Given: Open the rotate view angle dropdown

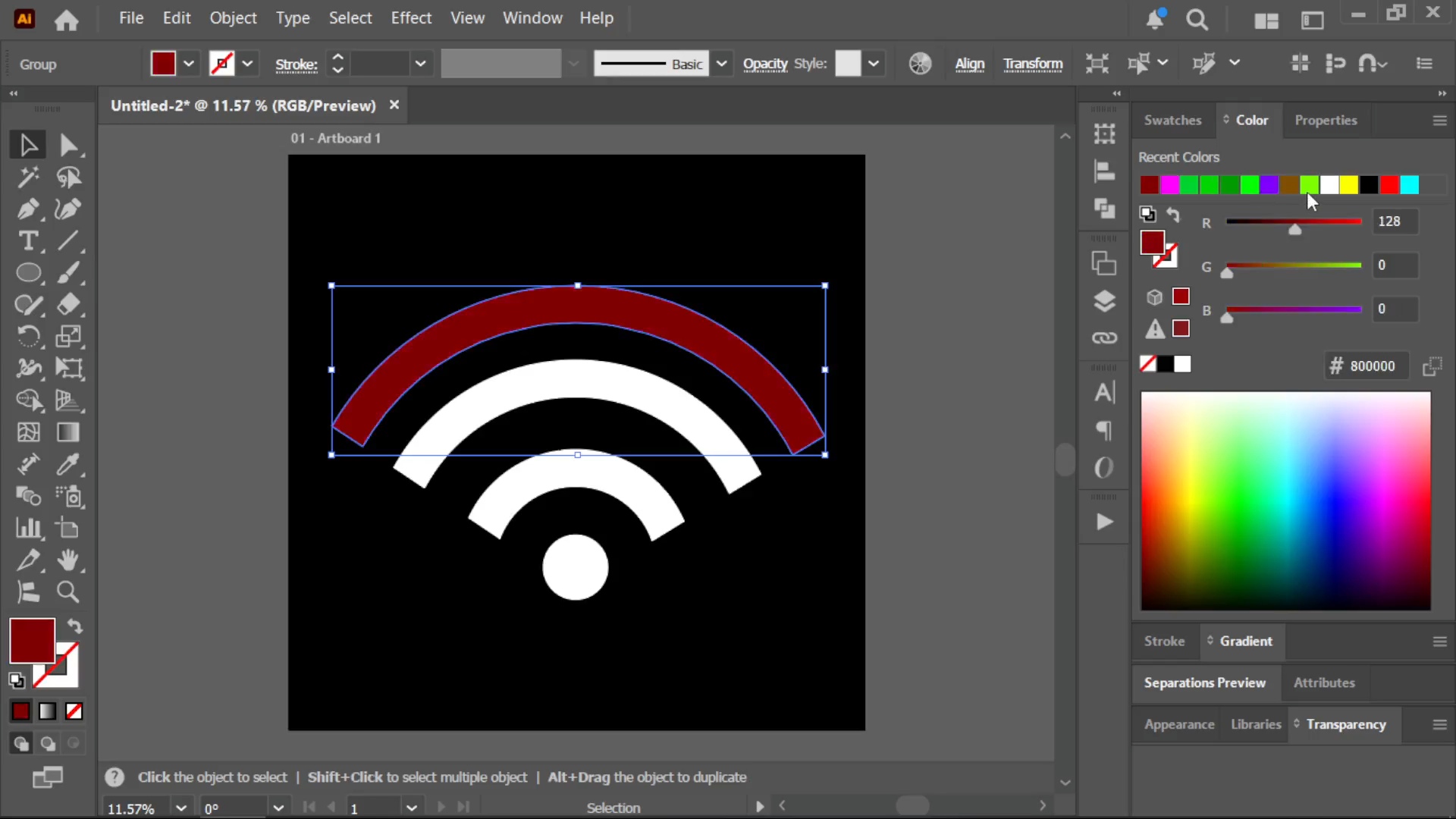Looking at the screenshot, I should click(278, 808).
